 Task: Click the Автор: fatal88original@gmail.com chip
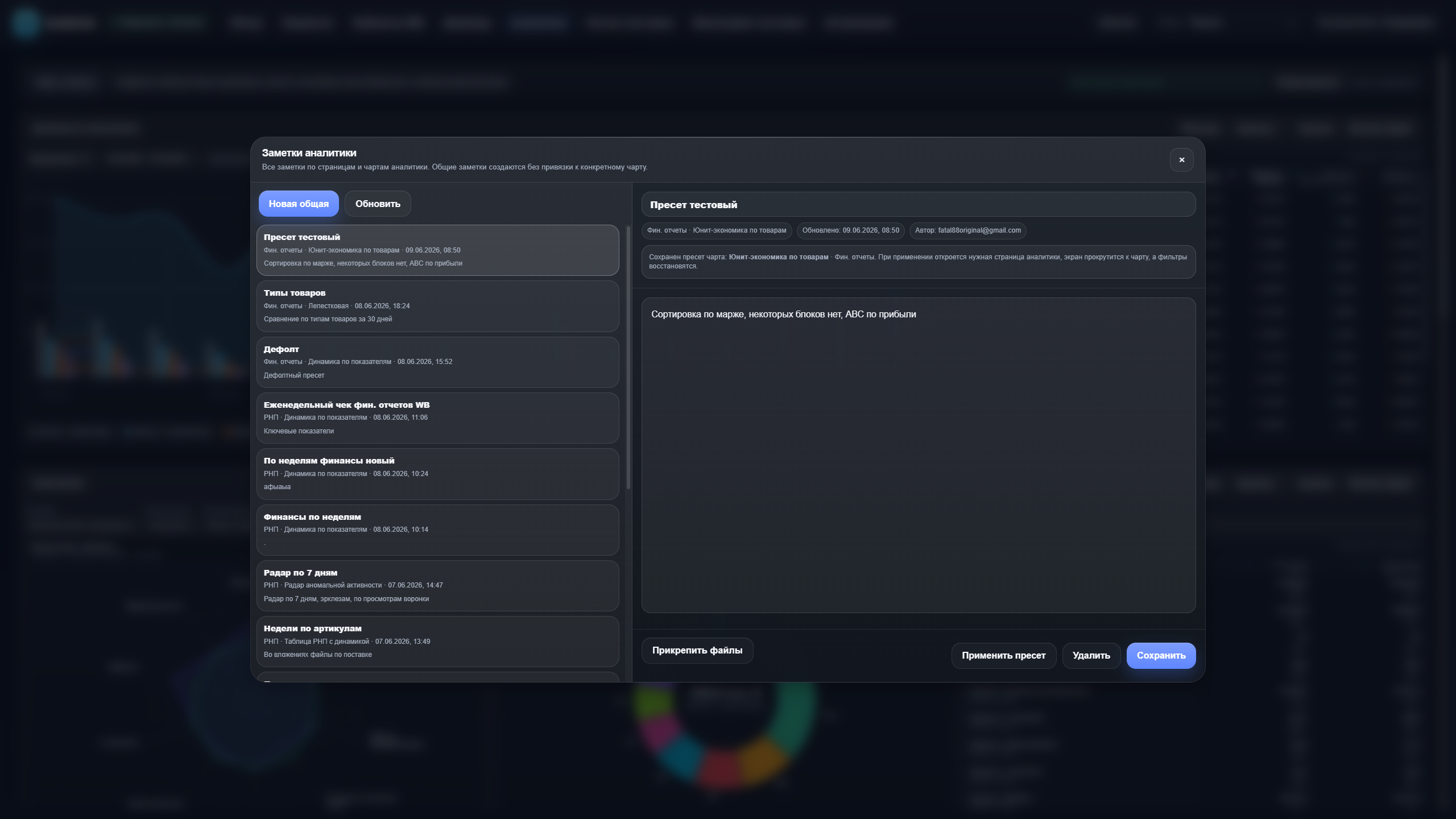[968, 230]
